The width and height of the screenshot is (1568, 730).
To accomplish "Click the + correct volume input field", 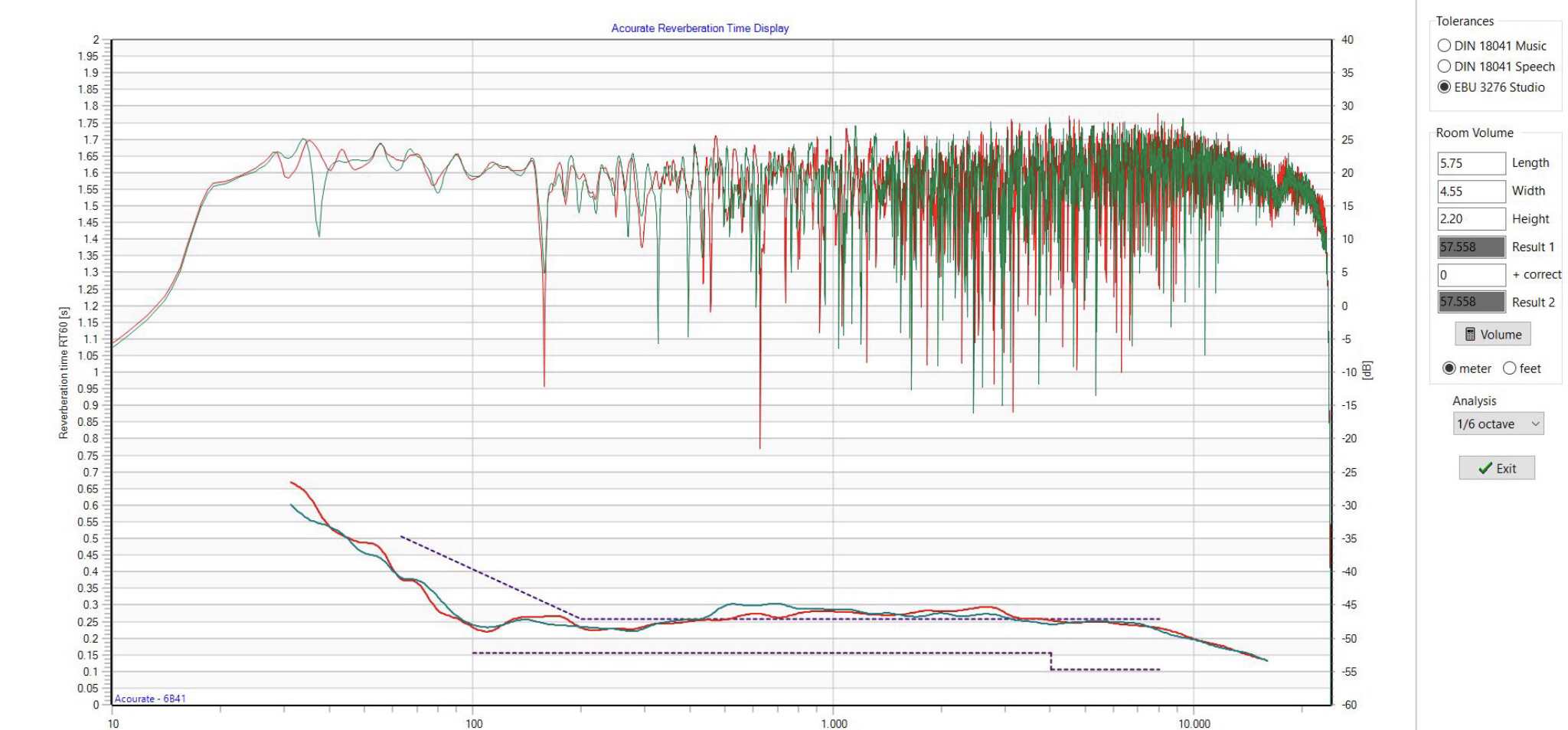I will [x=1471, y=274].
